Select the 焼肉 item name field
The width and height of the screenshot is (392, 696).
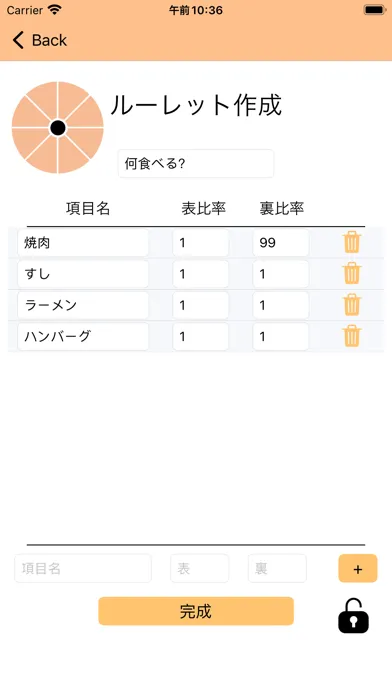[x=83, y=243]
